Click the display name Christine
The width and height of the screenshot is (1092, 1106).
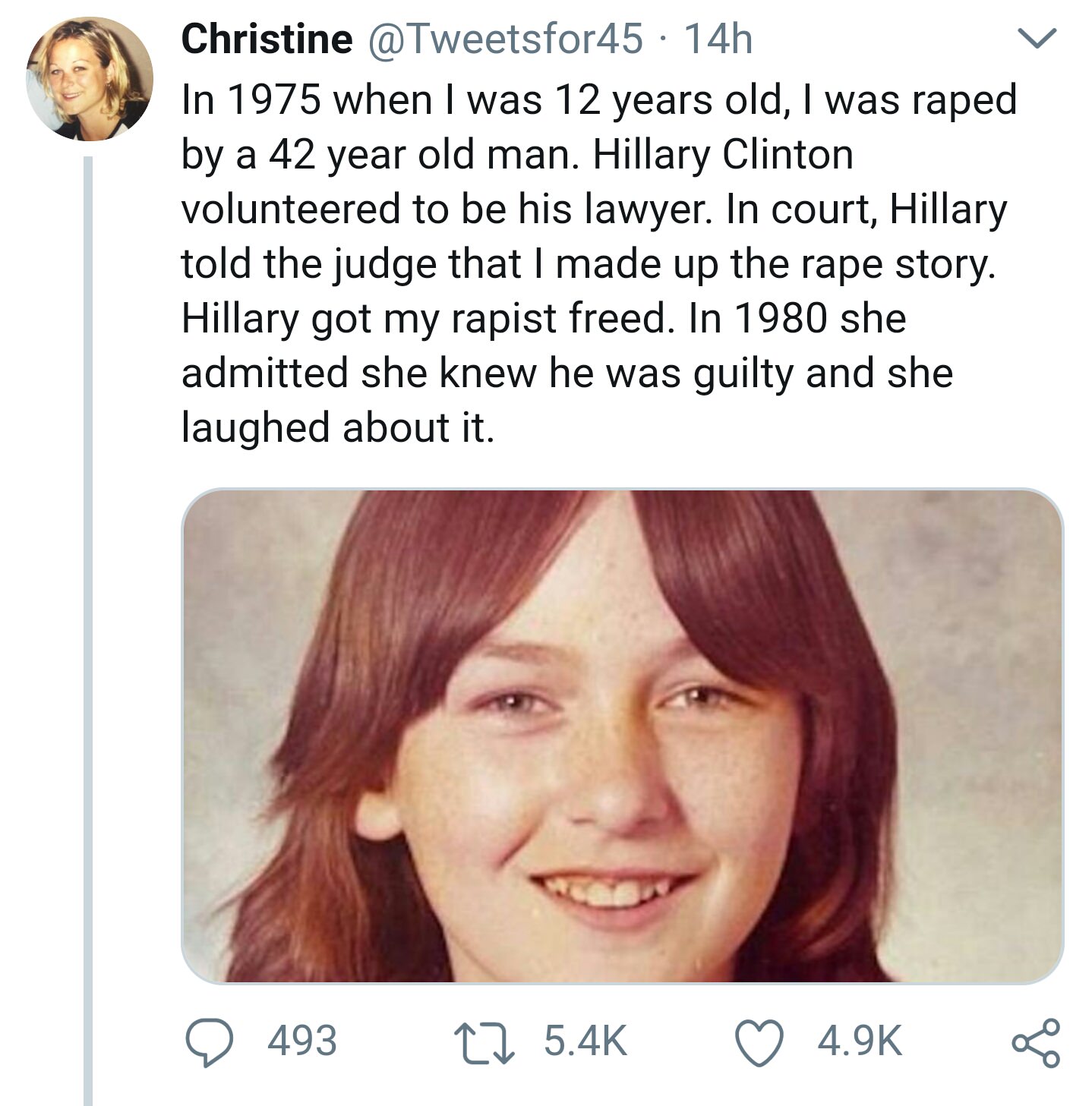tap(267, 38)
